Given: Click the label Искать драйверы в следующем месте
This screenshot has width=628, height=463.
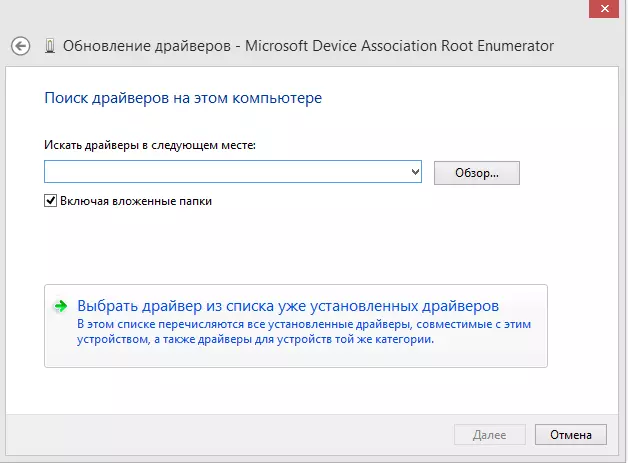Looking at the screenshot, I should [151, 146].
